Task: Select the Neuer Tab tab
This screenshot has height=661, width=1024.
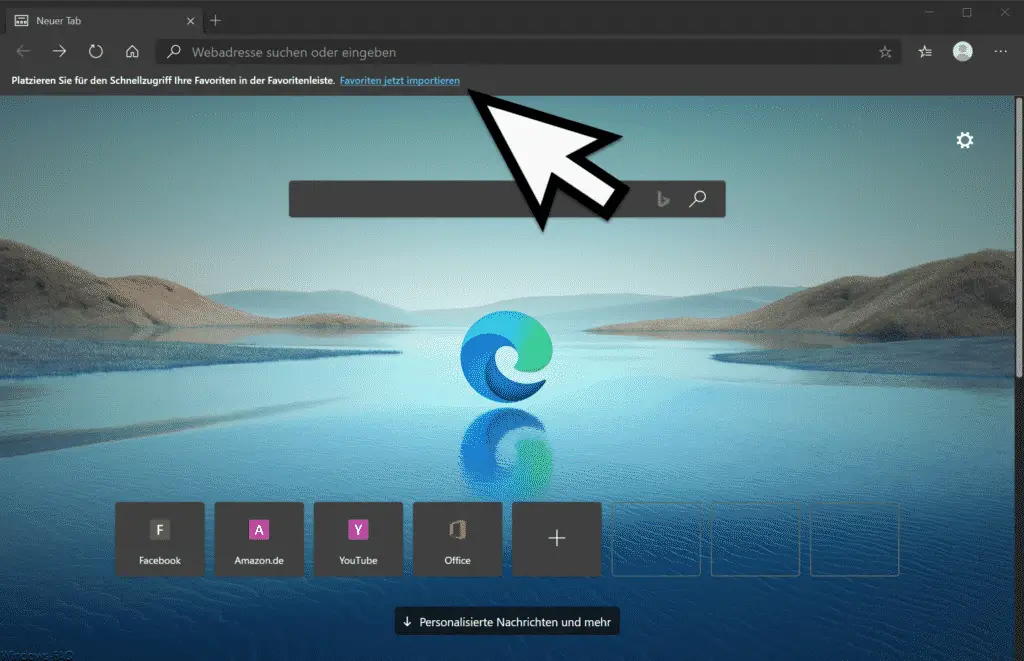Action: pyautogui.click(x=104, y=21)
